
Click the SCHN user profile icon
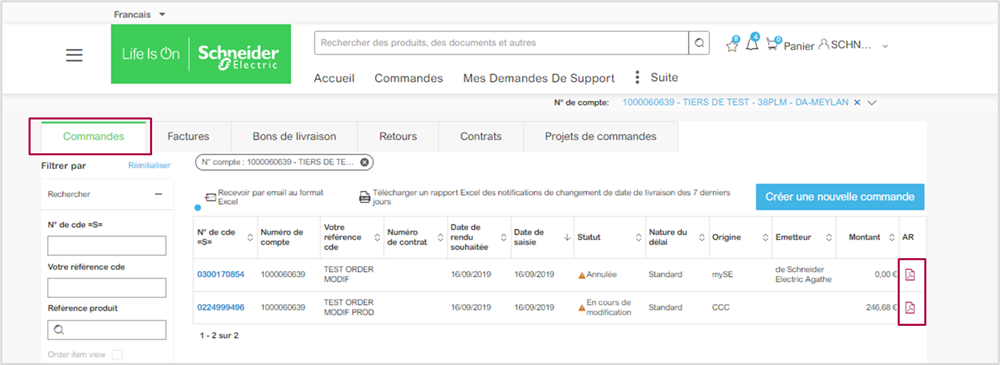point(824,45)
